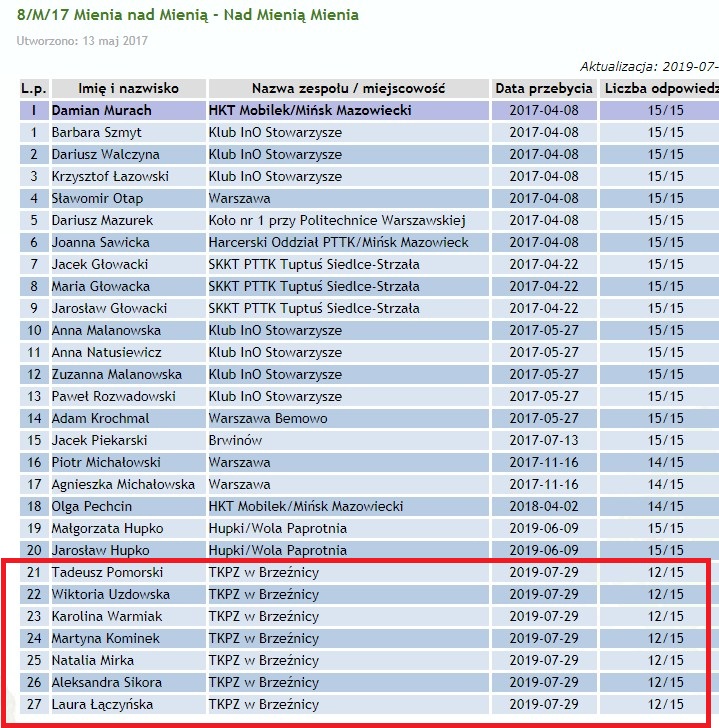The width and height of the screenshot is (719, 728).
Task: Select the text Utworzono: 13 maj 2017
Action: pos(82,41)
